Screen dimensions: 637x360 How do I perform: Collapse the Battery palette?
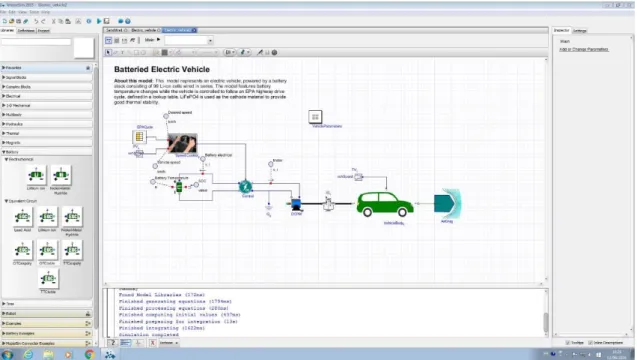[x=47, y=152]
